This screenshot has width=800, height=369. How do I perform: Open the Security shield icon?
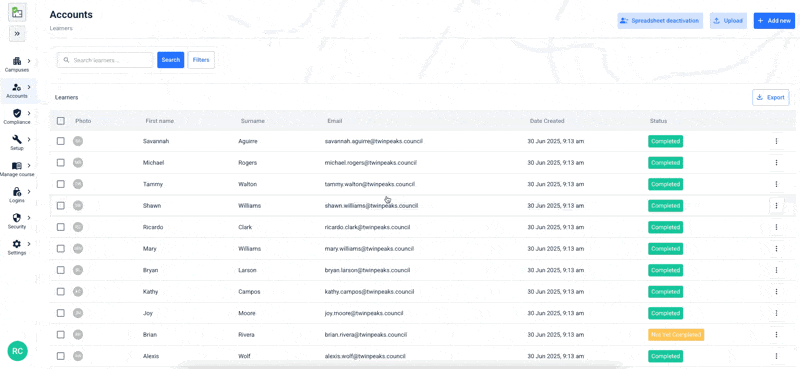(x=17, y=218)
